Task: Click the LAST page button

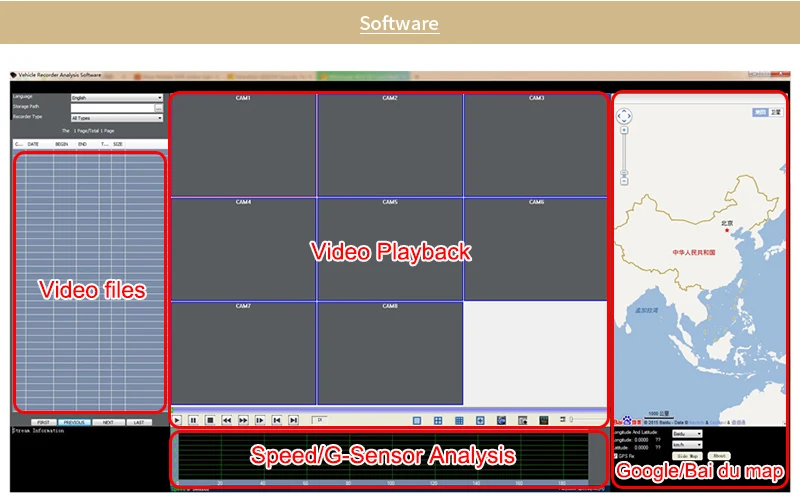Action: (x=139, y=422)
